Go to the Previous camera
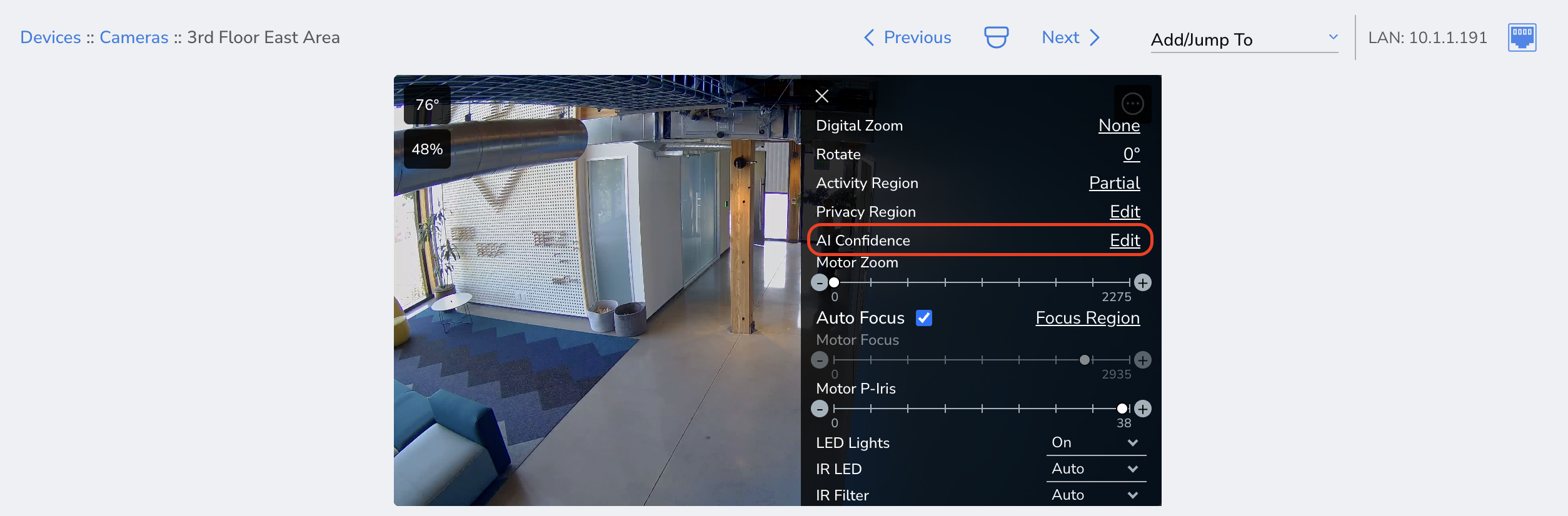 [907, 37]
